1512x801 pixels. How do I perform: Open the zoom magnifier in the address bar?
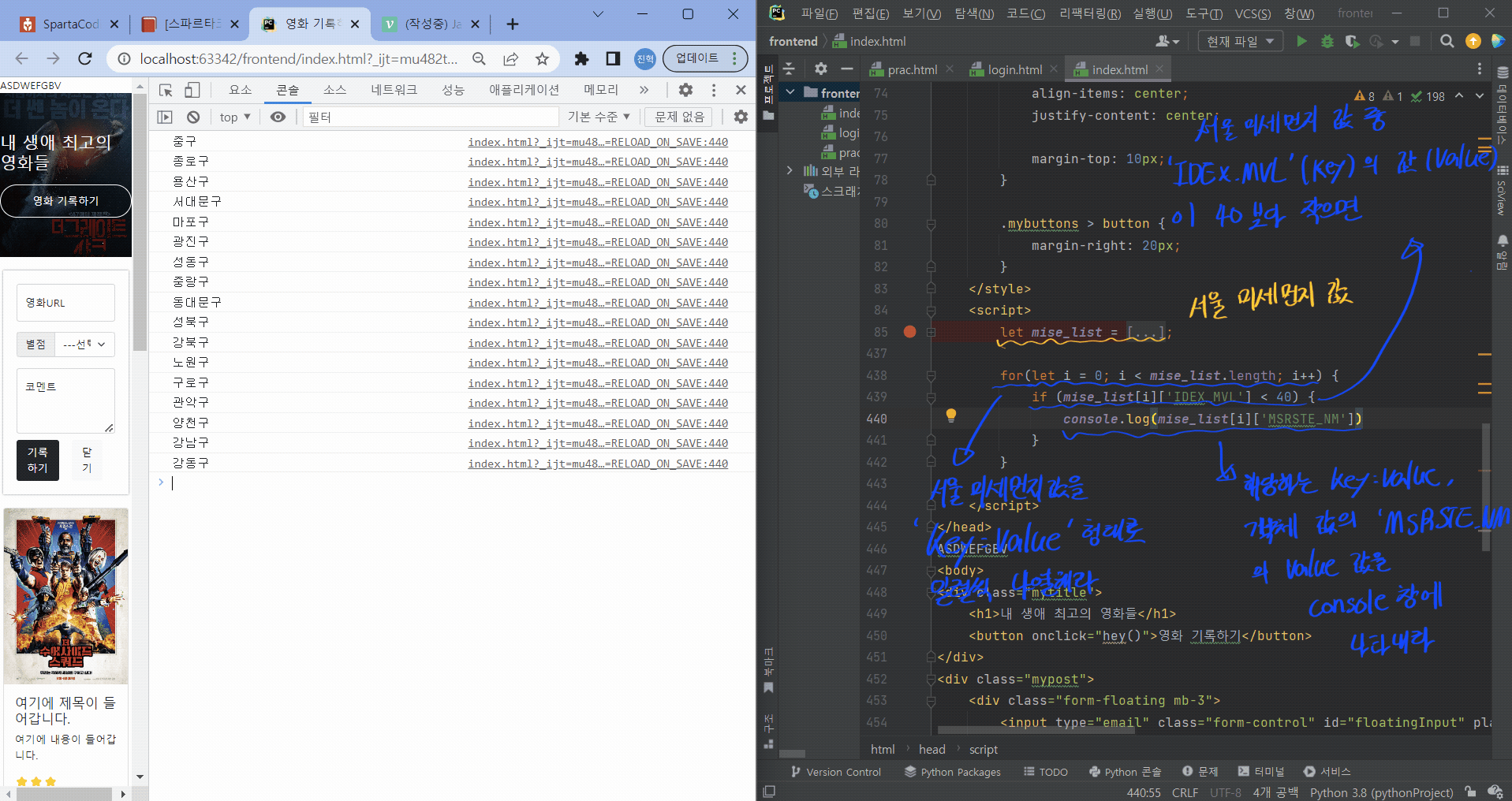(479, 58)
